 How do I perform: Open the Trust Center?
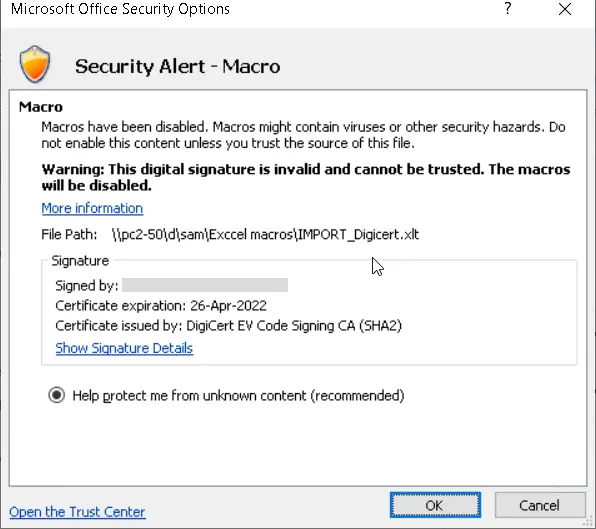(77, 512)
